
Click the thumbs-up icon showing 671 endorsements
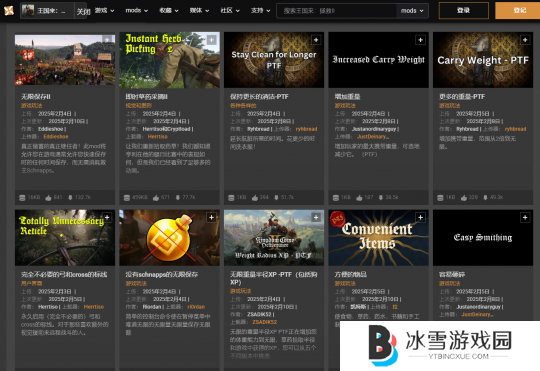tap(156, 198)
